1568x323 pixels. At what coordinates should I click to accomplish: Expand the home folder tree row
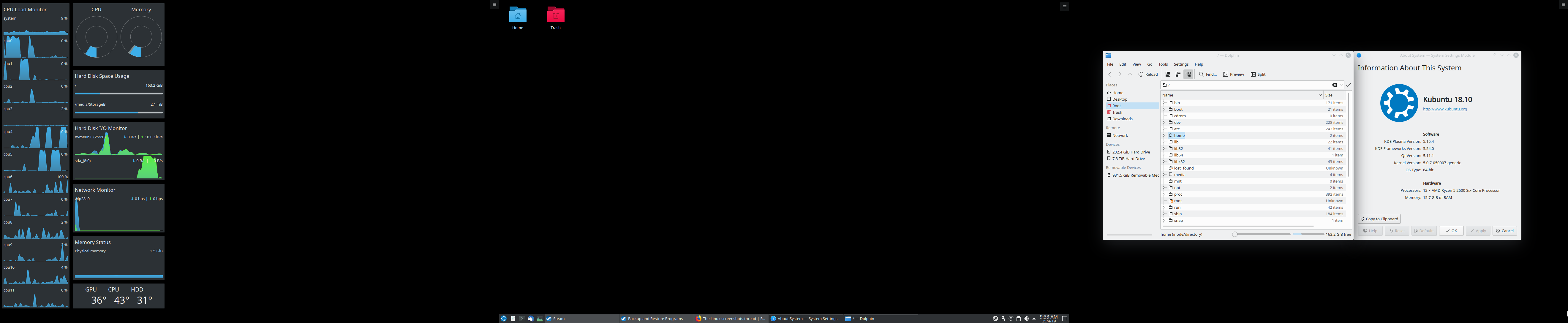[1164, 136]
